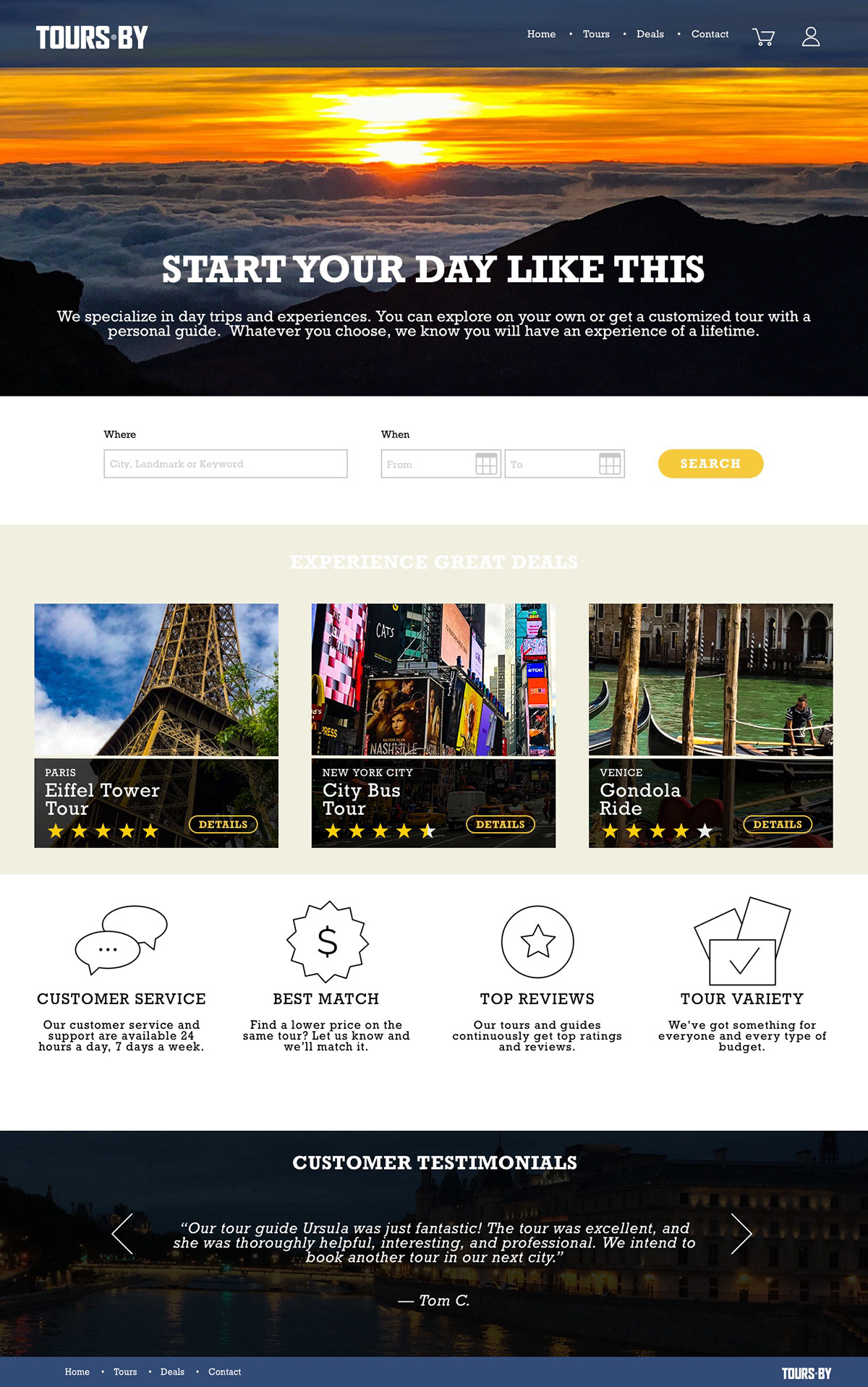Open the New York City Bus Tour photo

[433, 679]
